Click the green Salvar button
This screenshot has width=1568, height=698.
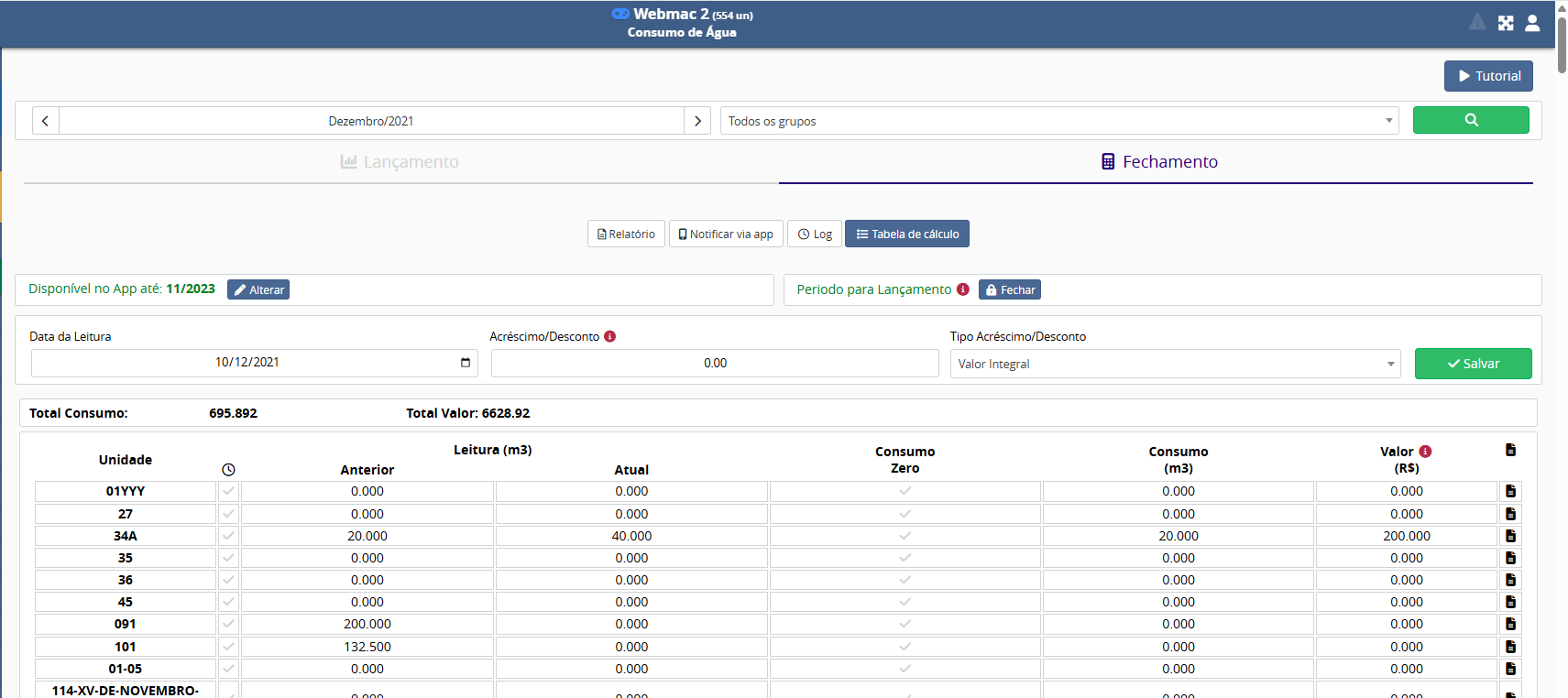1473,364
